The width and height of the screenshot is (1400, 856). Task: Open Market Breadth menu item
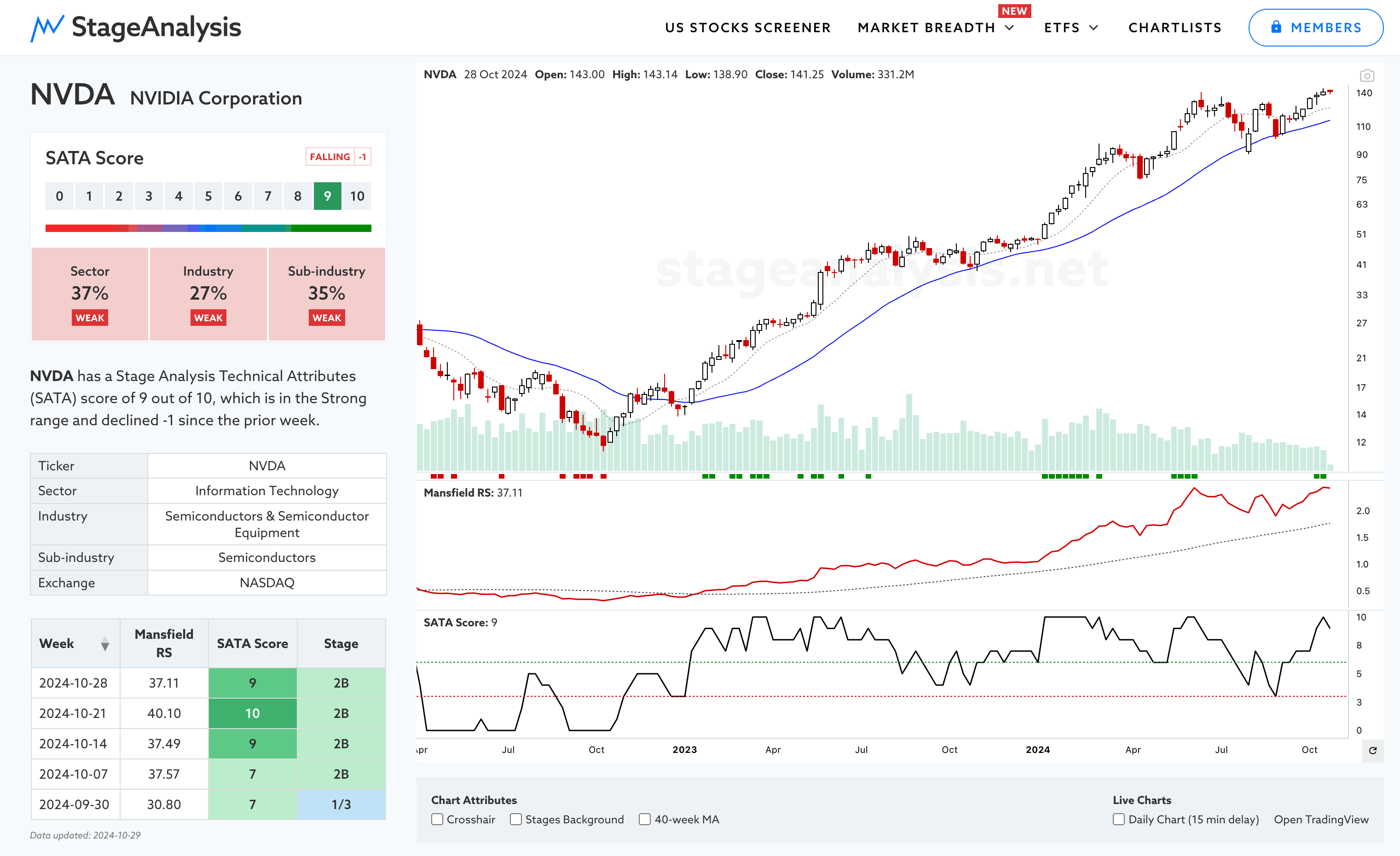tap(926, 27)
